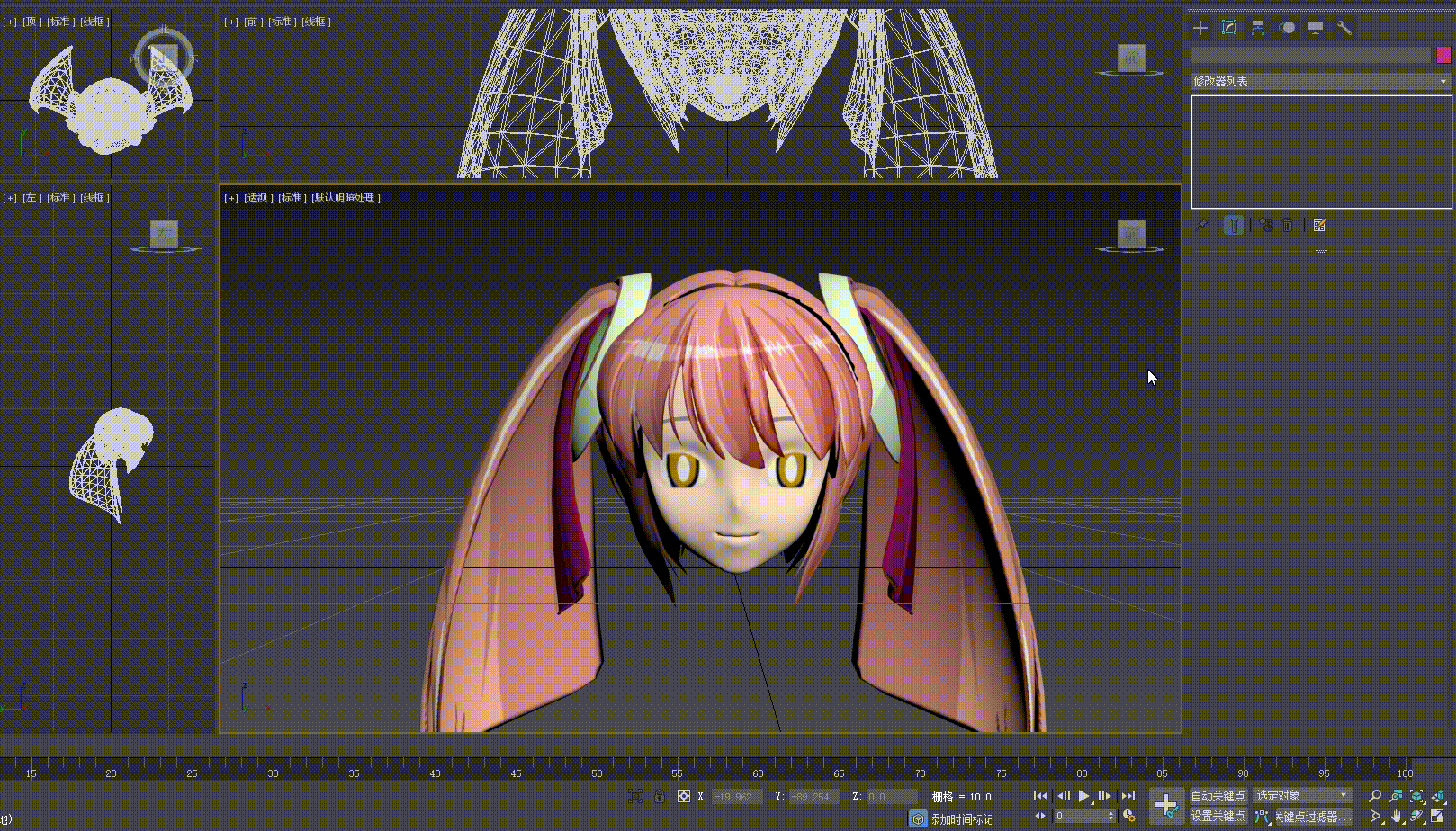This screenshot has width=1456, height=831.
Task: Select the Pan View hand tool
Action: [x=1396, y=817]
